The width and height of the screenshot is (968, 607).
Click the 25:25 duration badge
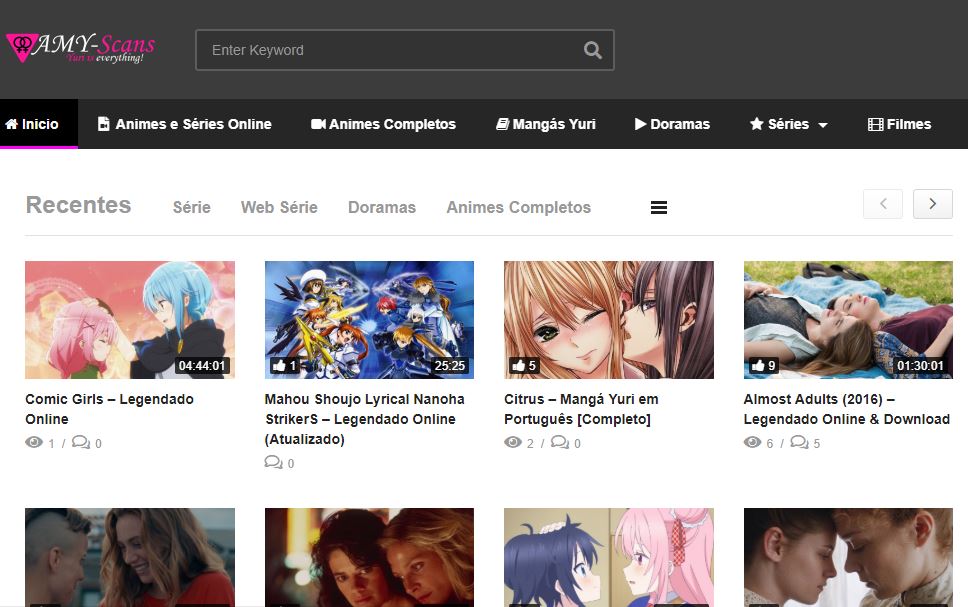(449, 366)
